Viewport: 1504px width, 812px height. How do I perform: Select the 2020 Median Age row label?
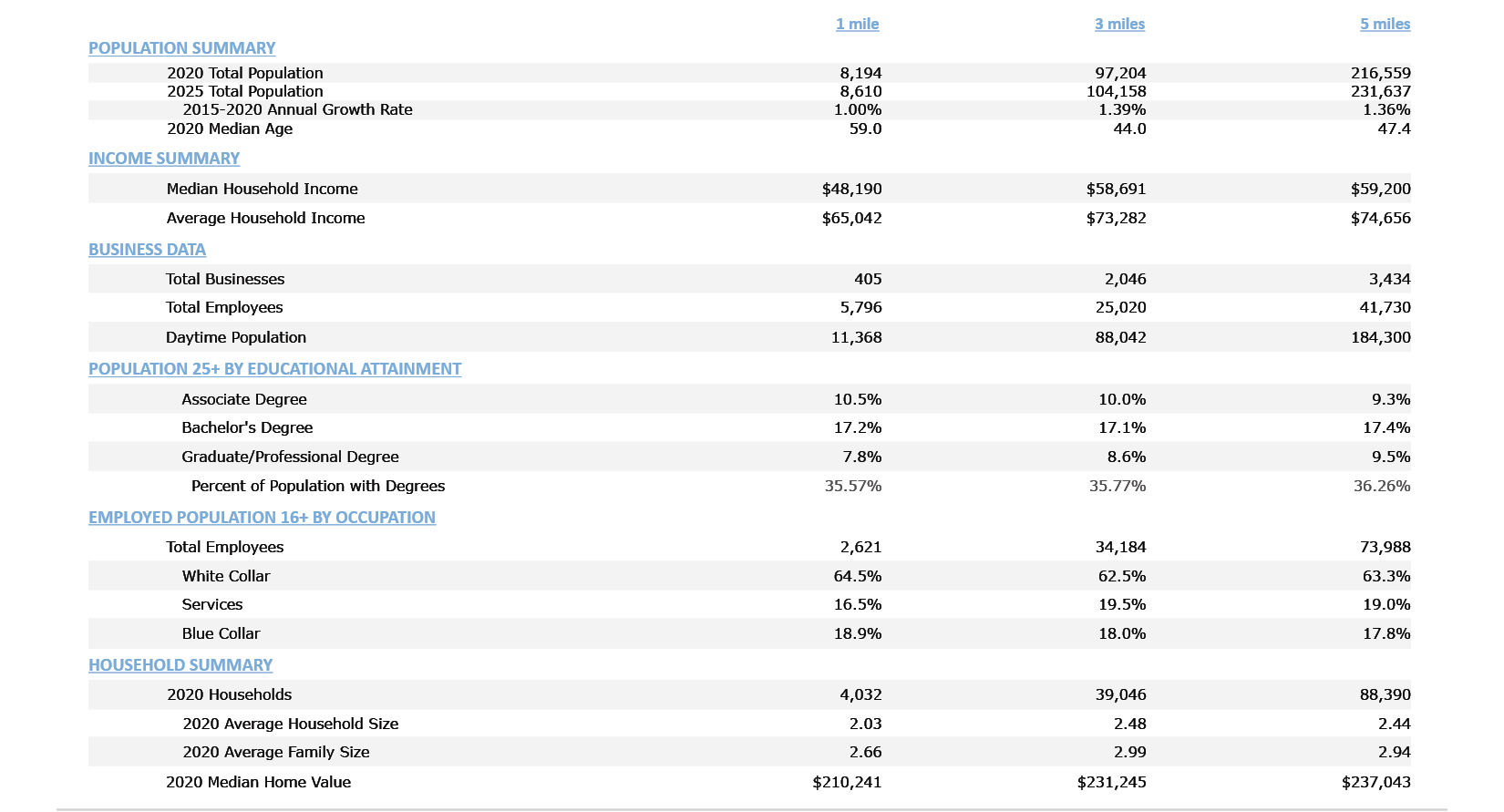click(230, 128)
